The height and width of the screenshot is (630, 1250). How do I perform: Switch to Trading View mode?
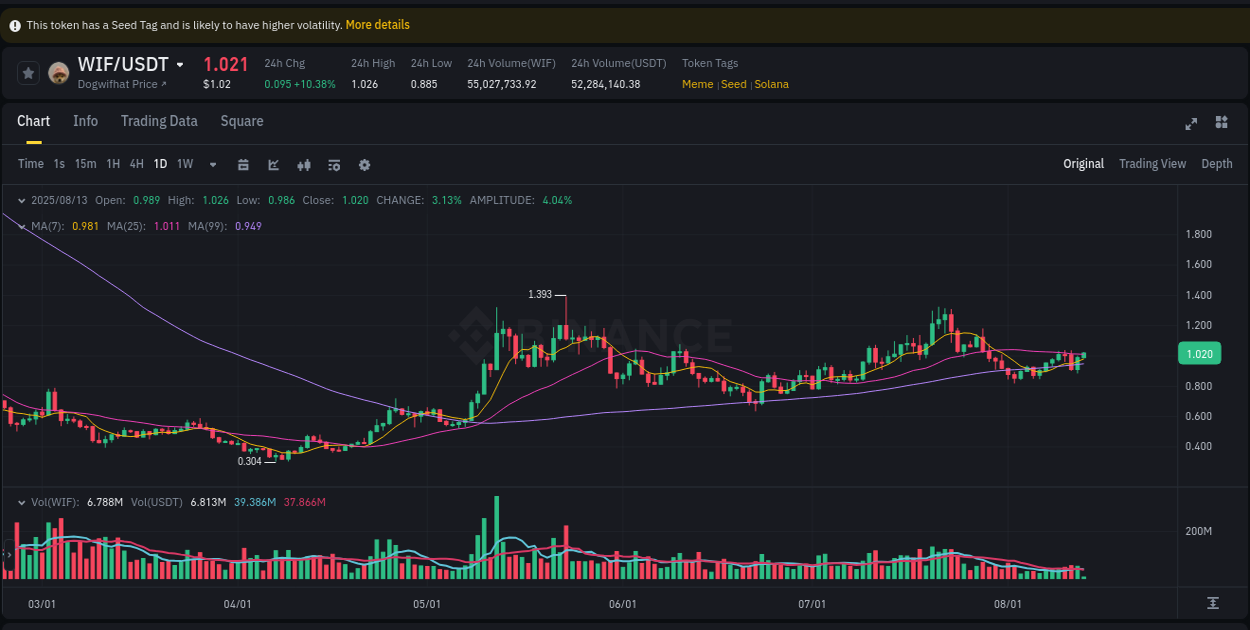(1152, 163)
